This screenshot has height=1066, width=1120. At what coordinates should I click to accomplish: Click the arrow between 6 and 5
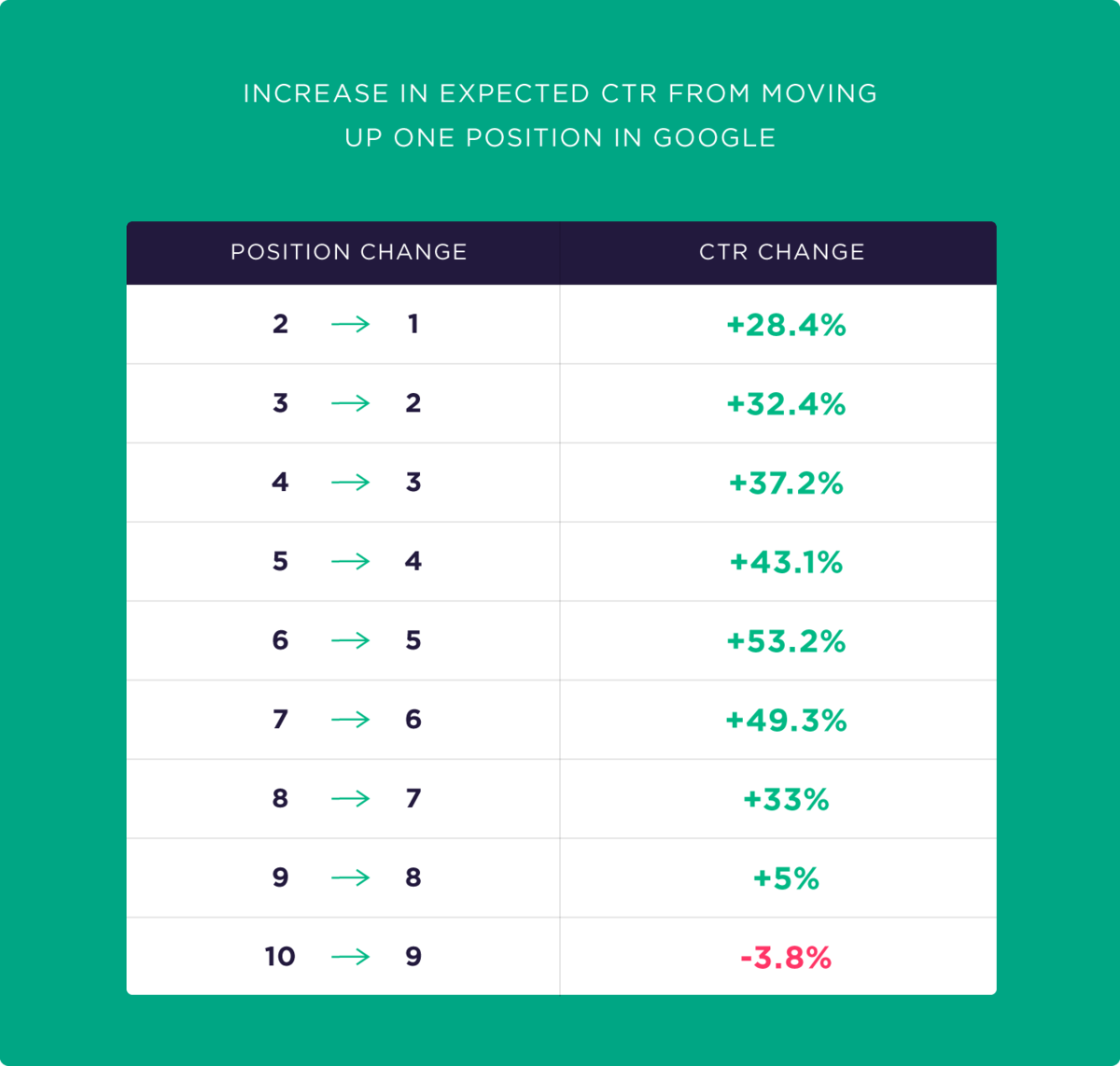coord(351,640)
